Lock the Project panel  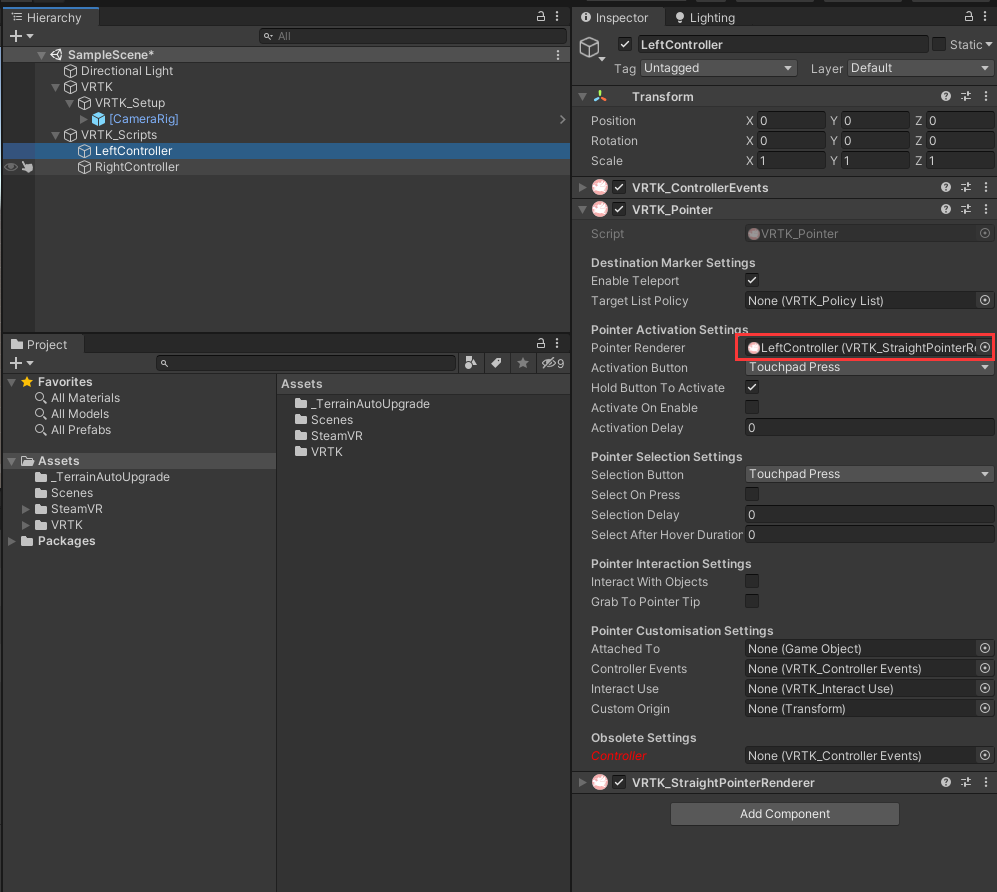tap(540, 343)
